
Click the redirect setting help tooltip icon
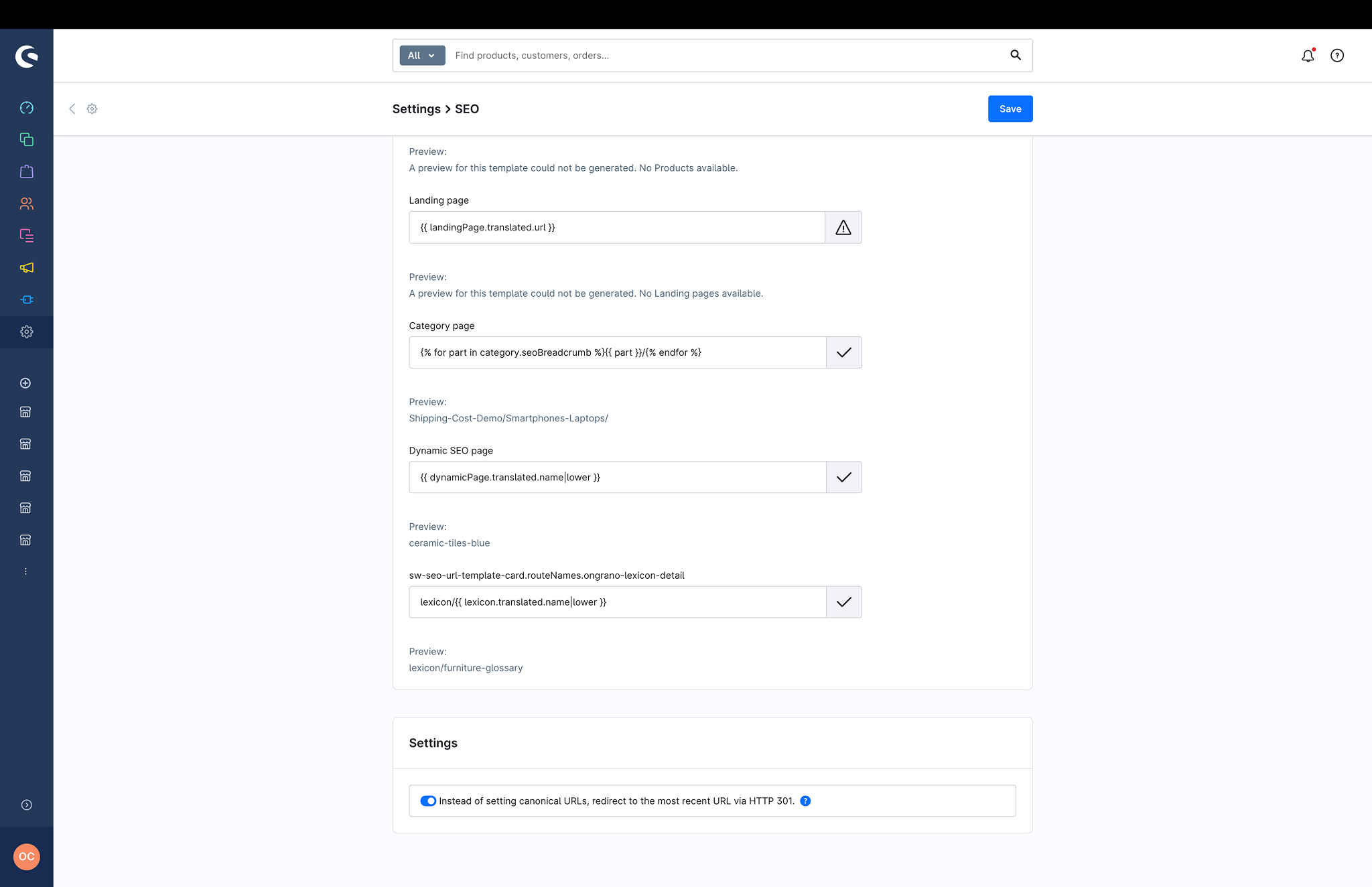805,801
